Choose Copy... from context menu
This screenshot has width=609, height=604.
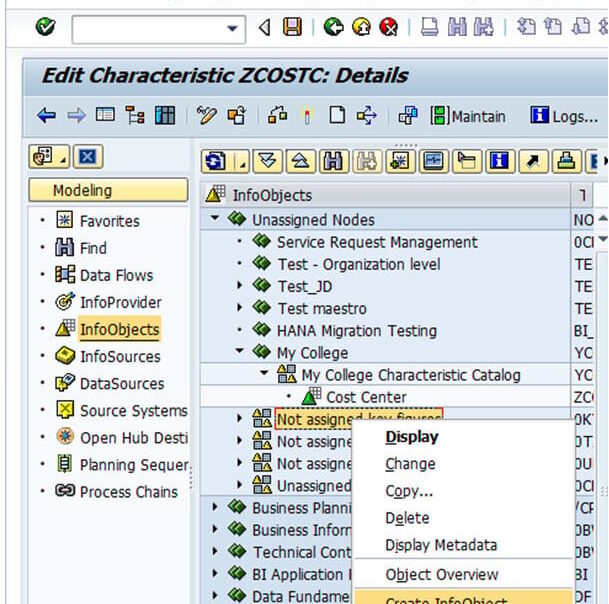pyautogui.click(x=409, y=491)
